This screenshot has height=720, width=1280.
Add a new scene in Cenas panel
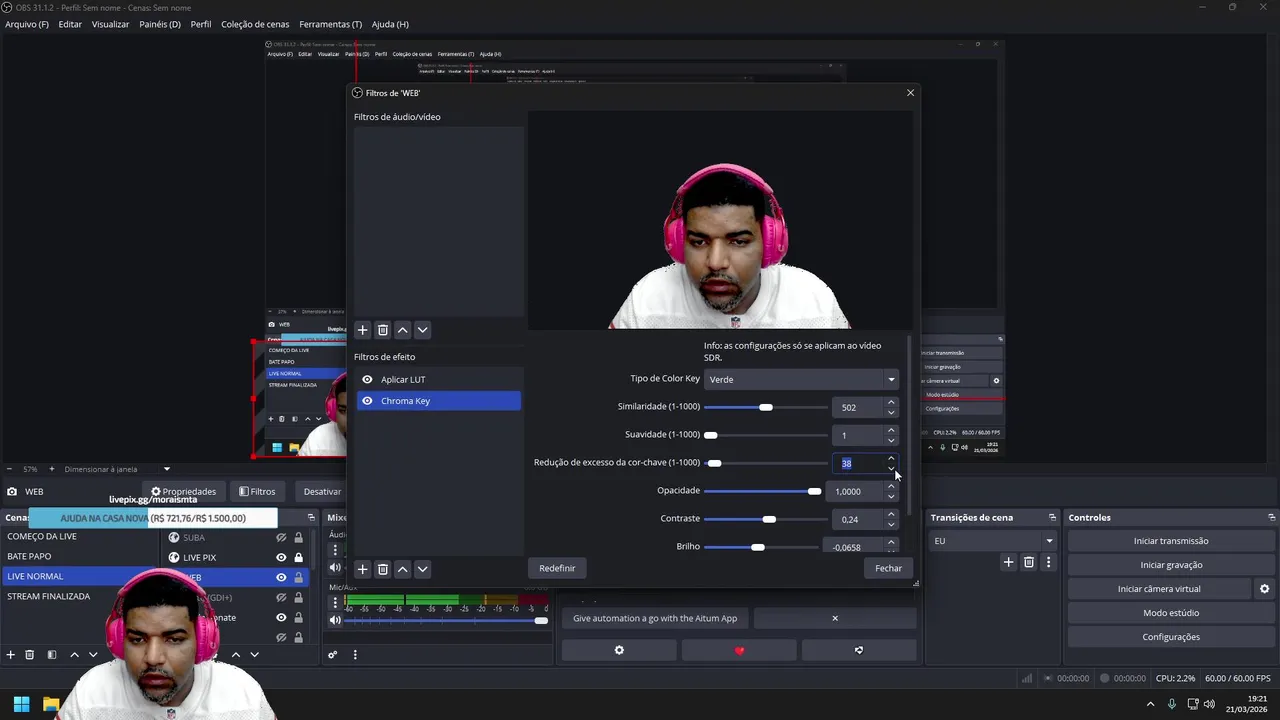[11, 655]
